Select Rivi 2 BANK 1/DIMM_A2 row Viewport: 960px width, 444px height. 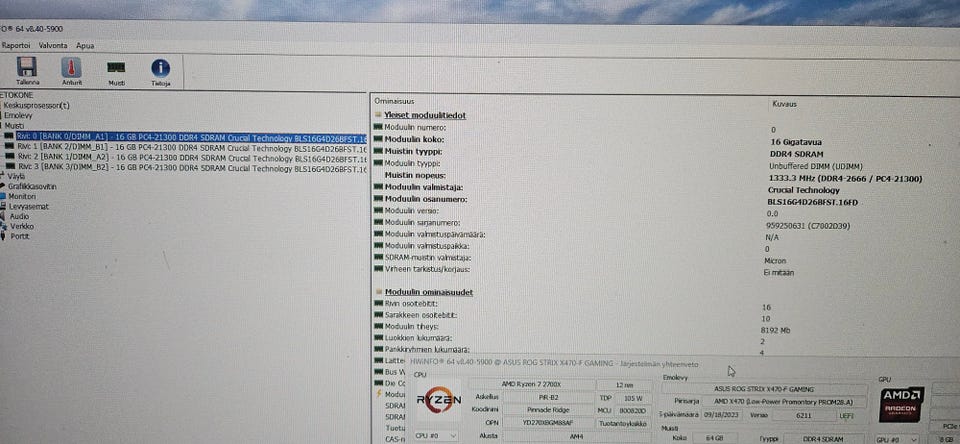pos(192,157)
